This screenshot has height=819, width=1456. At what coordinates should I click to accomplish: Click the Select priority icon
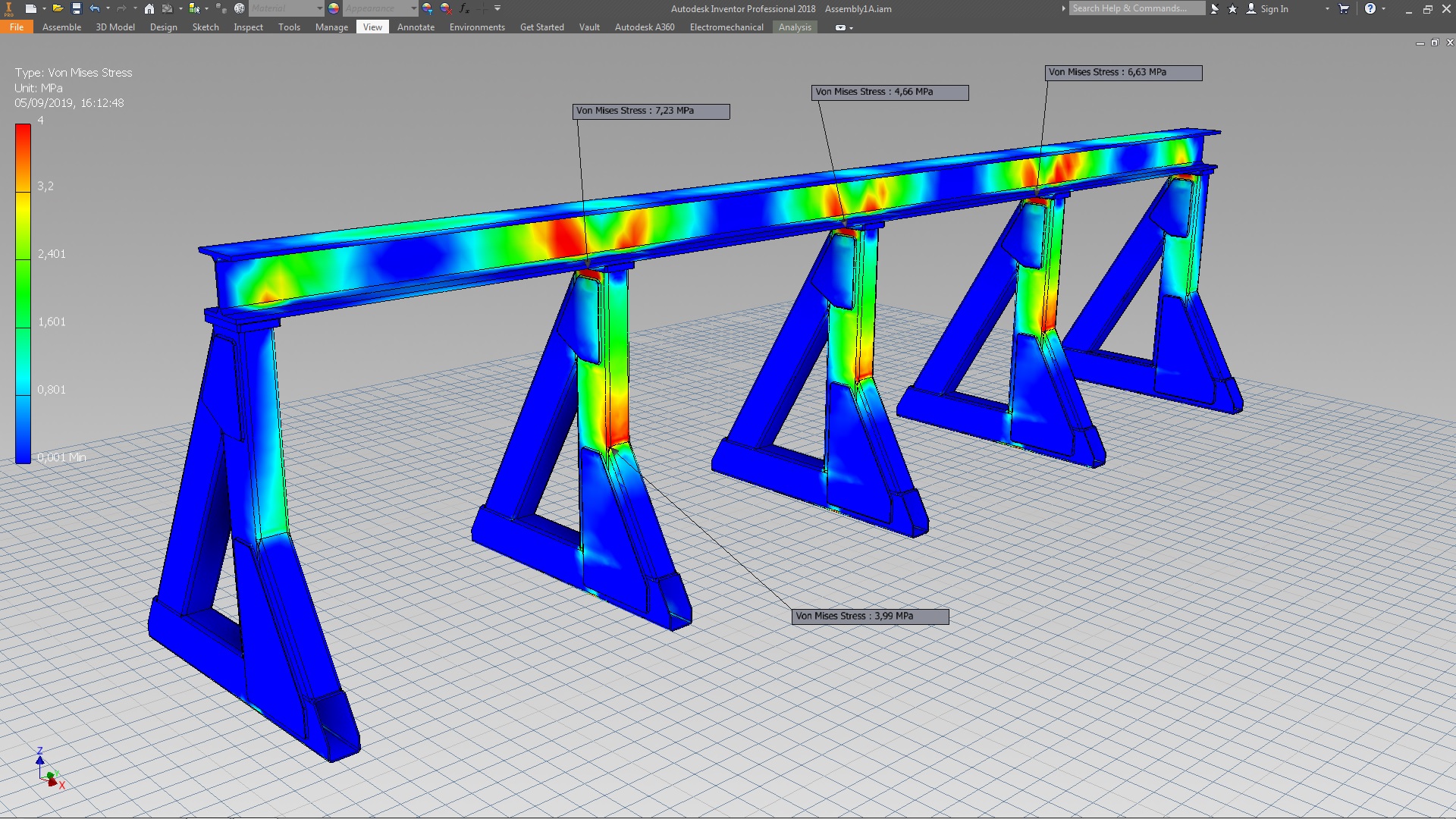[x=194, y=8]
